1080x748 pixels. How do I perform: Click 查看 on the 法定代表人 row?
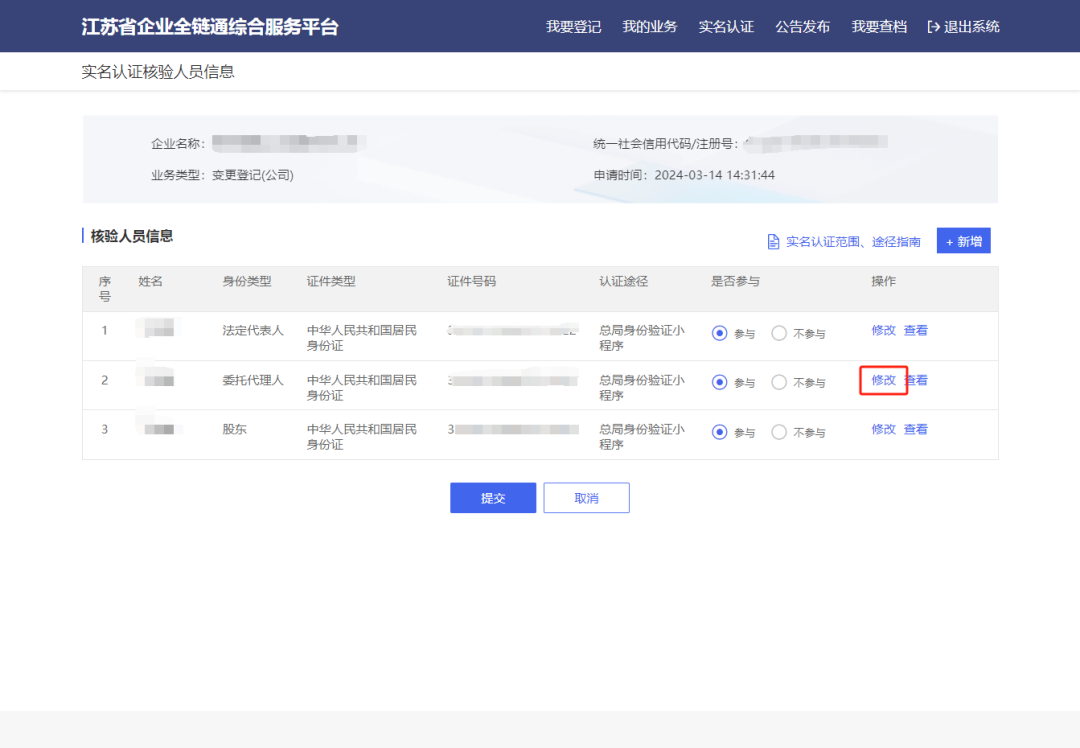point(914,329)
